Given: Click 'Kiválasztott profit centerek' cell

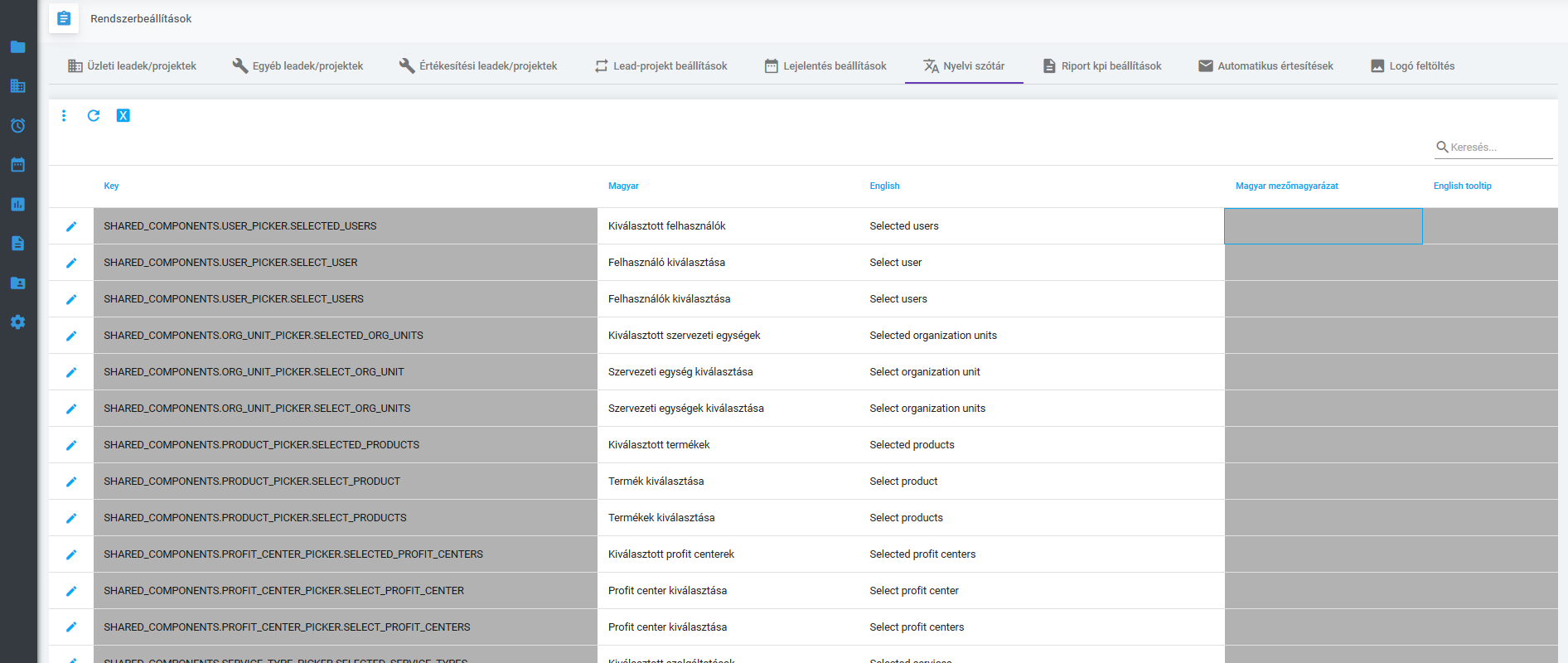Looking at the screenshot, I should [x=728, y=554].
